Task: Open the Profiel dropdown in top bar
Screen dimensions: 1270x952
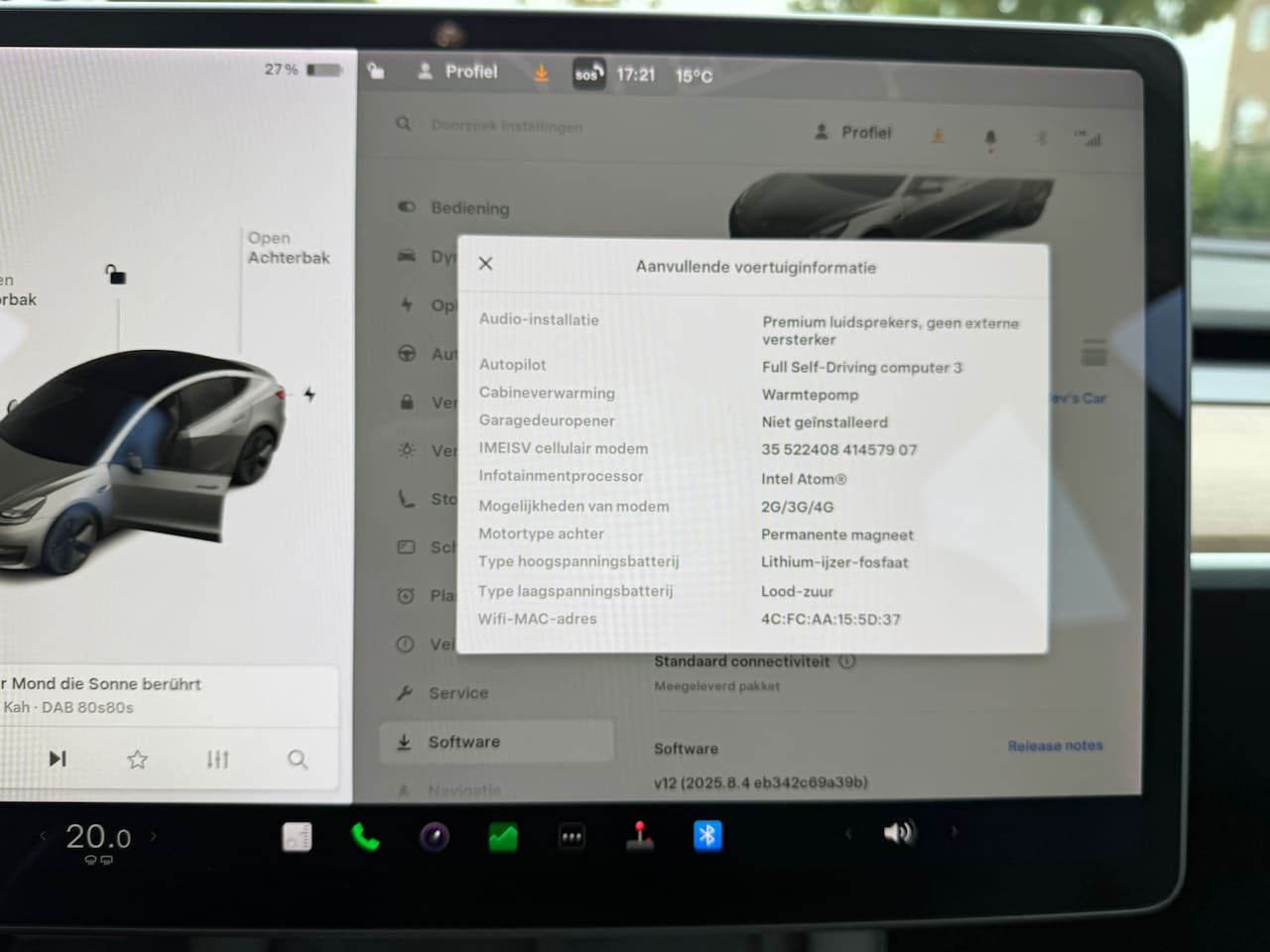Action: (458, 71)
